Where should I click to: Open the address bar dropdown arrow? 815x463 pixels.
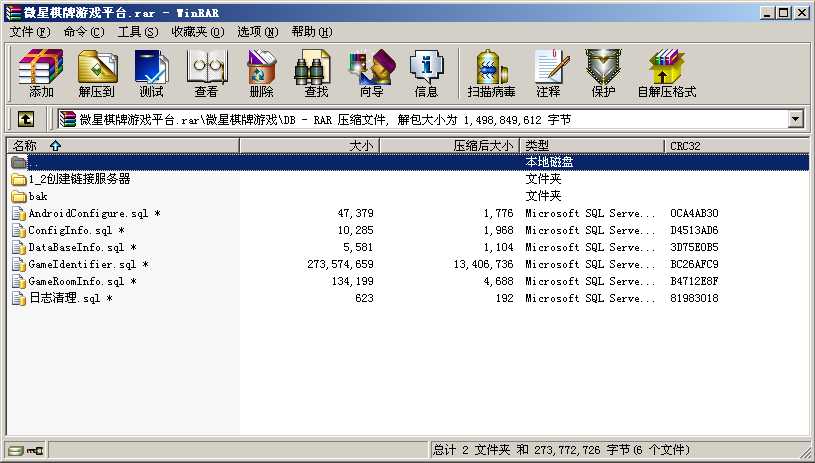795,120
